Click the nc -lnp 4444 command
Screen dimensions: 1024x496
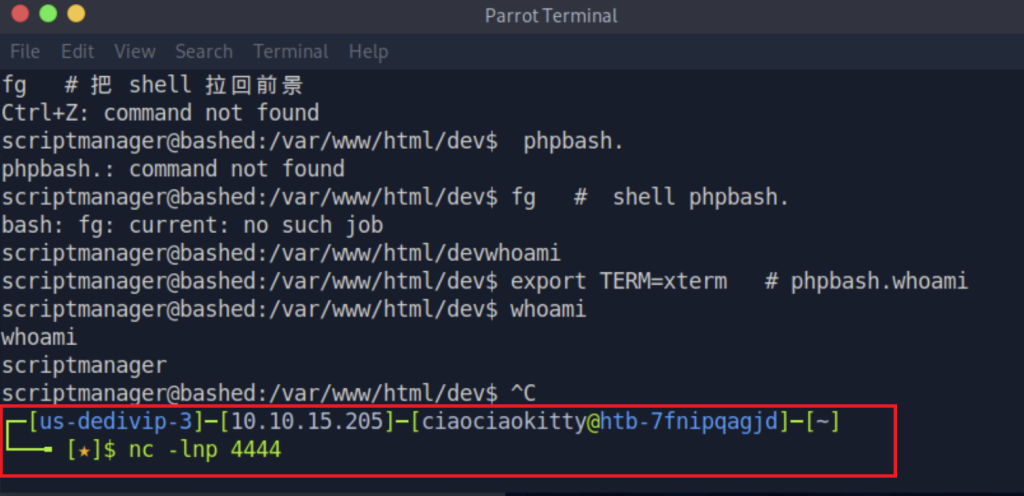click(x=205, y=450)
